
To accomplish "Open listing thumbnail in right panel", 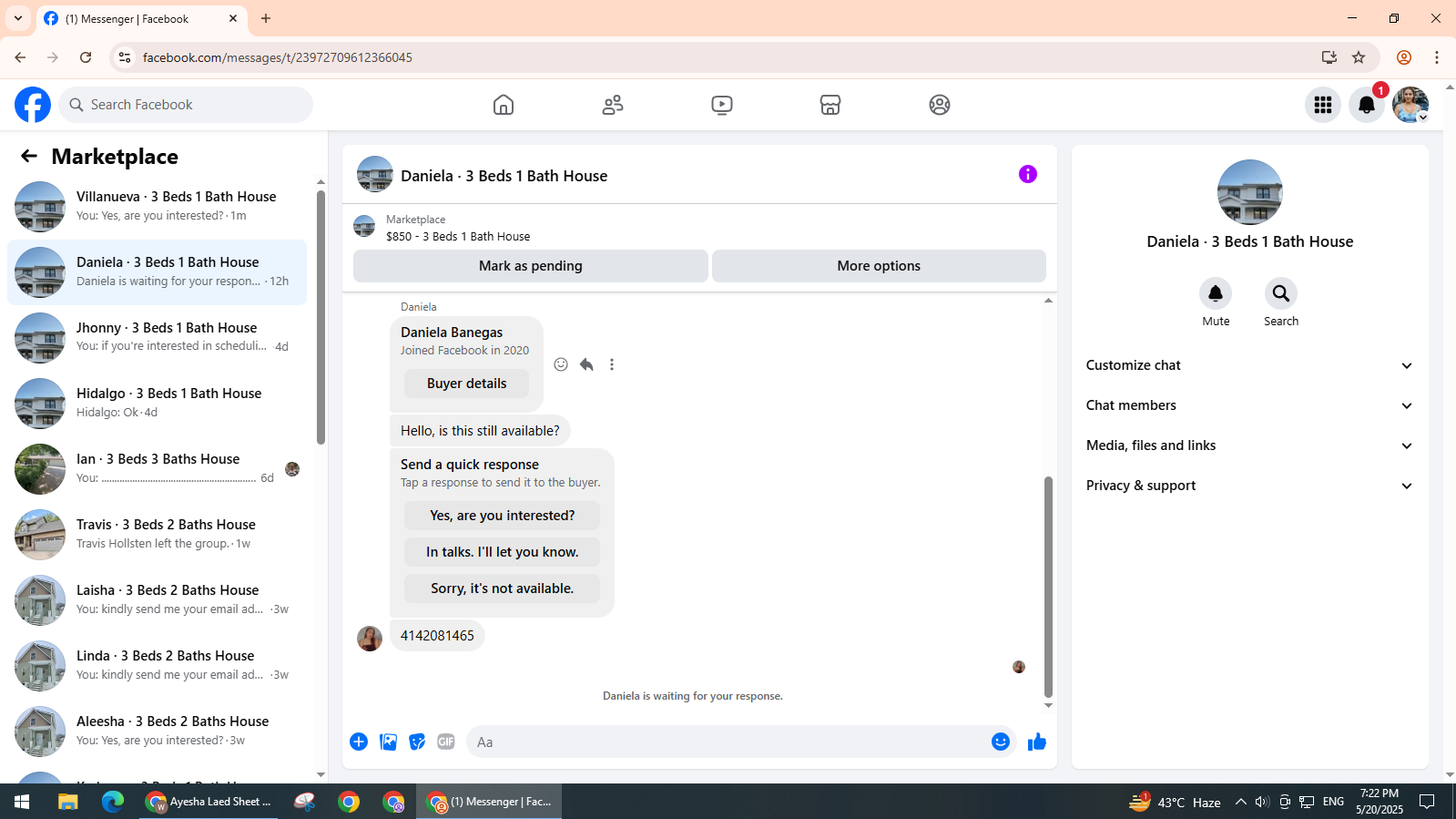I will (1249, 192).
